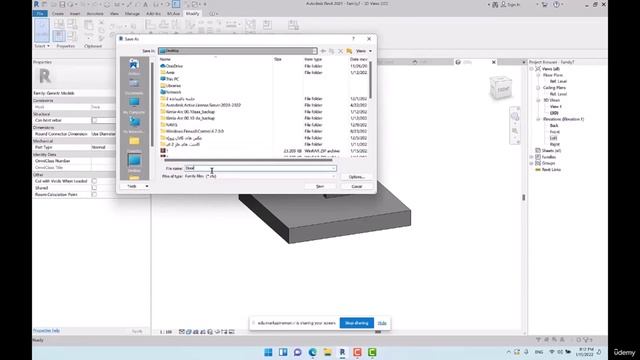
Task: Open the Part Type Normal dropdown
Action: [x=103, y=147]
